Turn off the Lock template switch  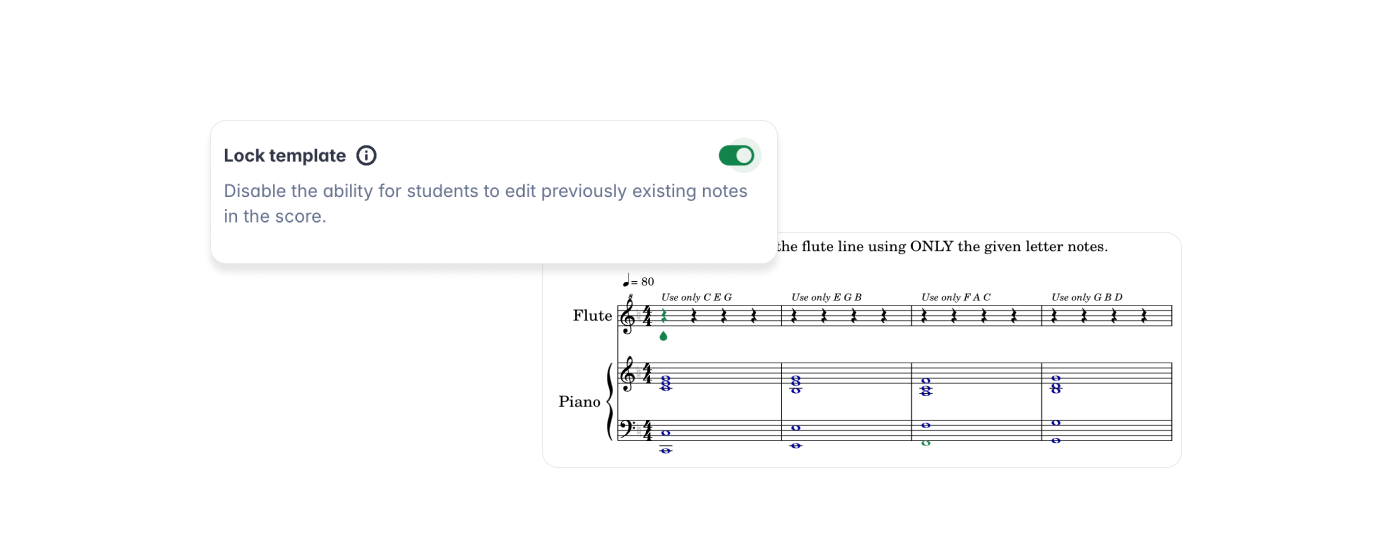[737, 156]
